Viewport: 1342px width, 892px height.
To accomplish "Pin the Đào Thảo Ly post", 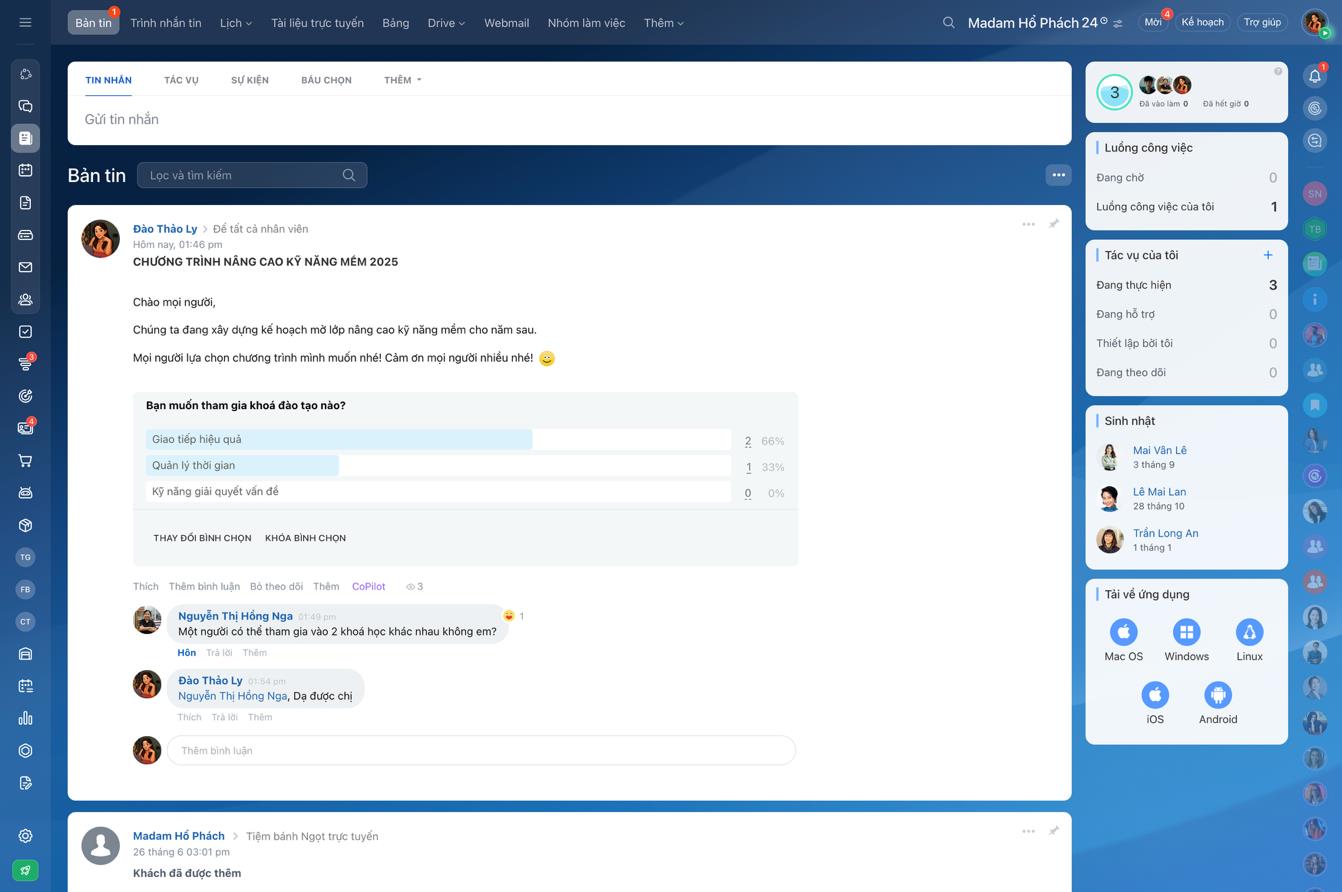I will (x=1053, y=224).
